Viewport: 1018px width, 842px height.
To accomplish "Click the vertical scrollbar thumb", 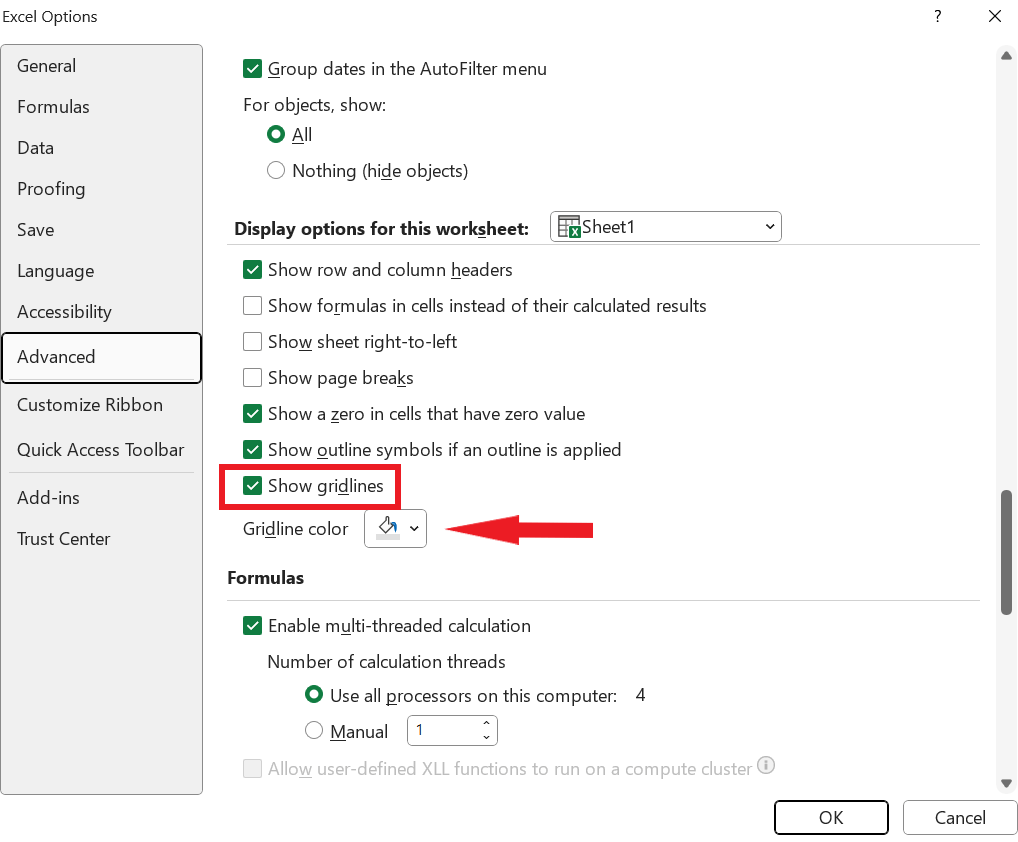I will (x=1006, y=552).
